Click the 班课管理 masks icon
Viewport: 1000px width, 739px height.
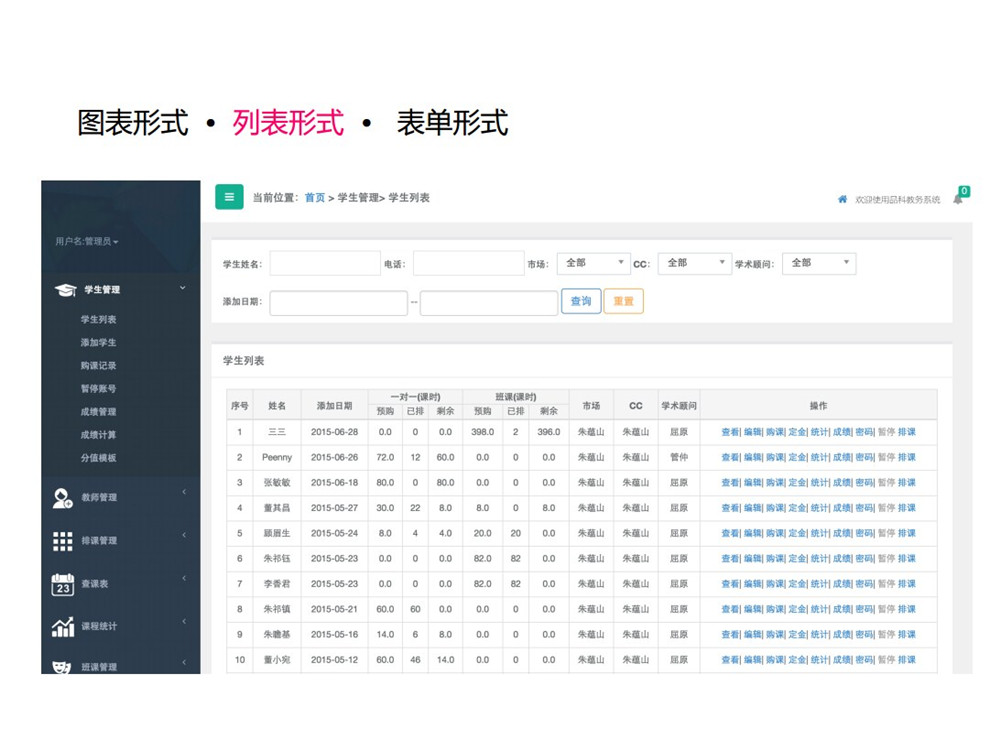tap(63, 669)
